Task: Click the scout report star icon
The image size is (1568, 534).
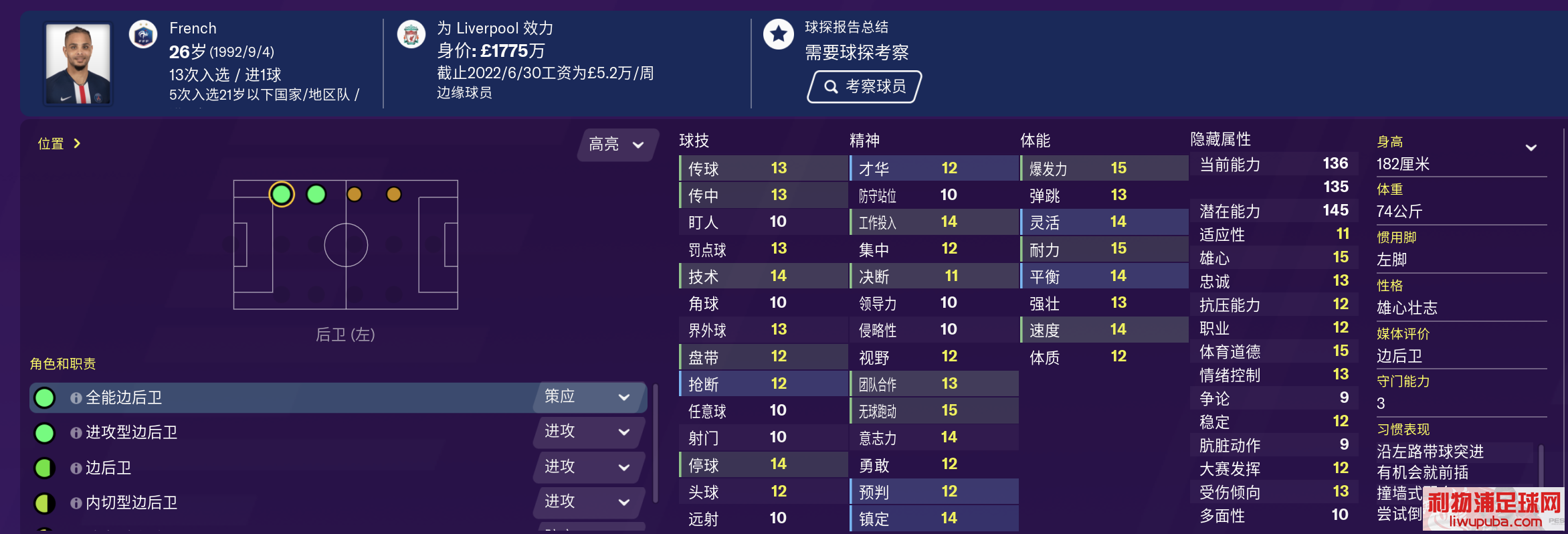Action: coord(778,34)
